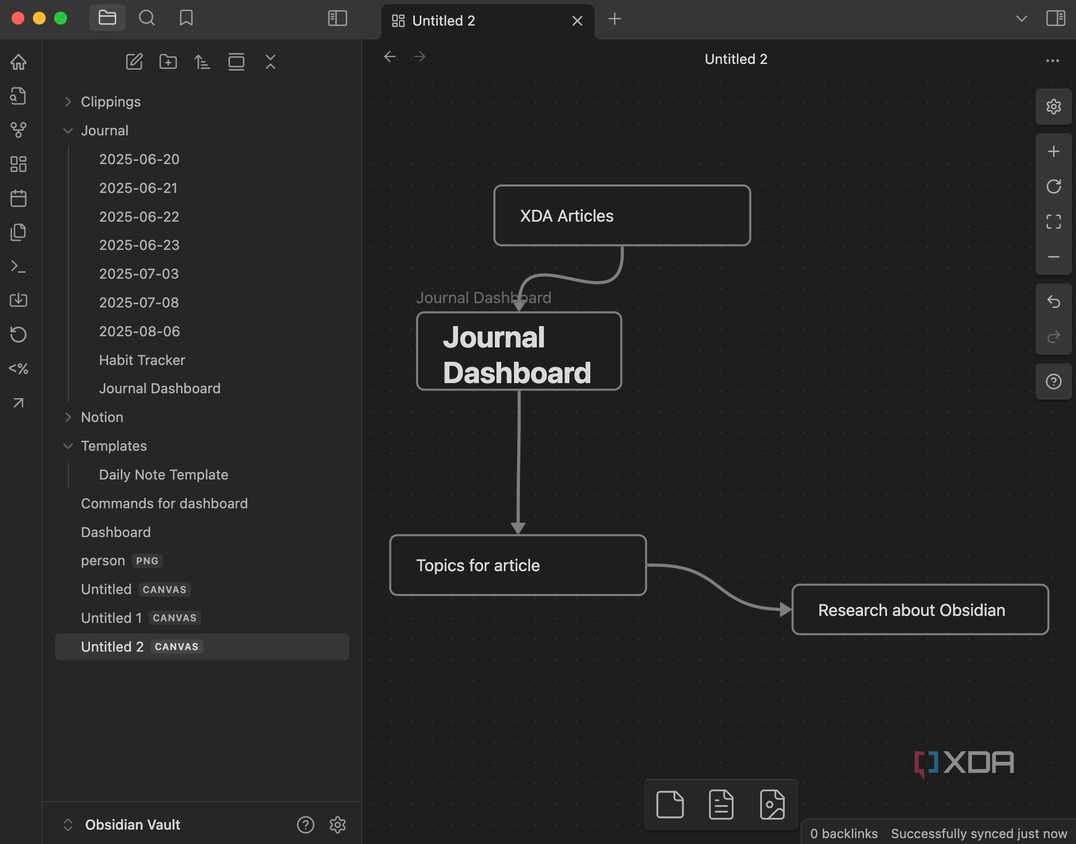Click the Templater ribbon icon
Viewport: 1076px width, 844px height.
pyautogui.click(x=19, y=368)
